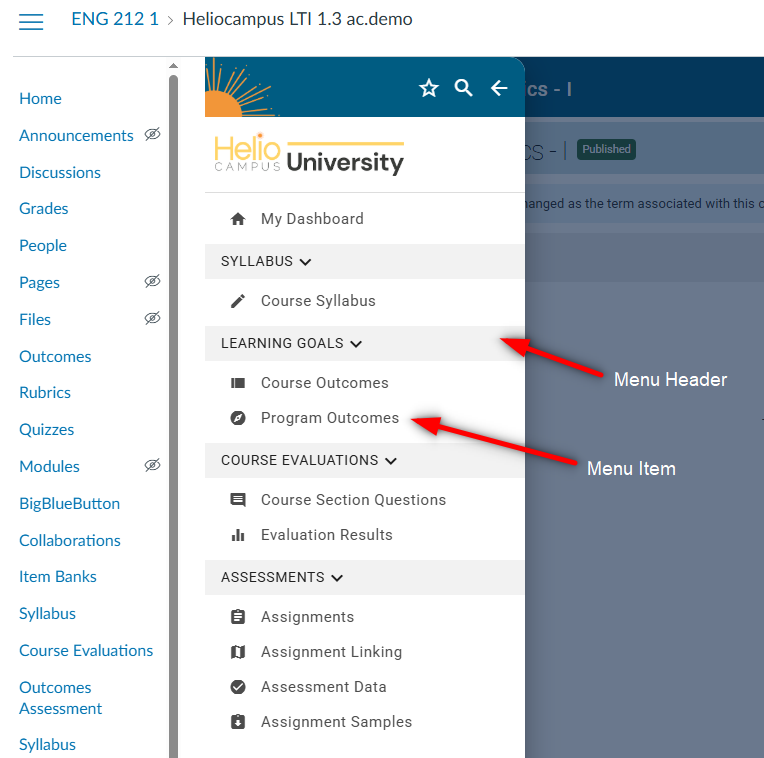
Task: Click the course navigation vertical scrollbar
Action: (x=173, y=400)
